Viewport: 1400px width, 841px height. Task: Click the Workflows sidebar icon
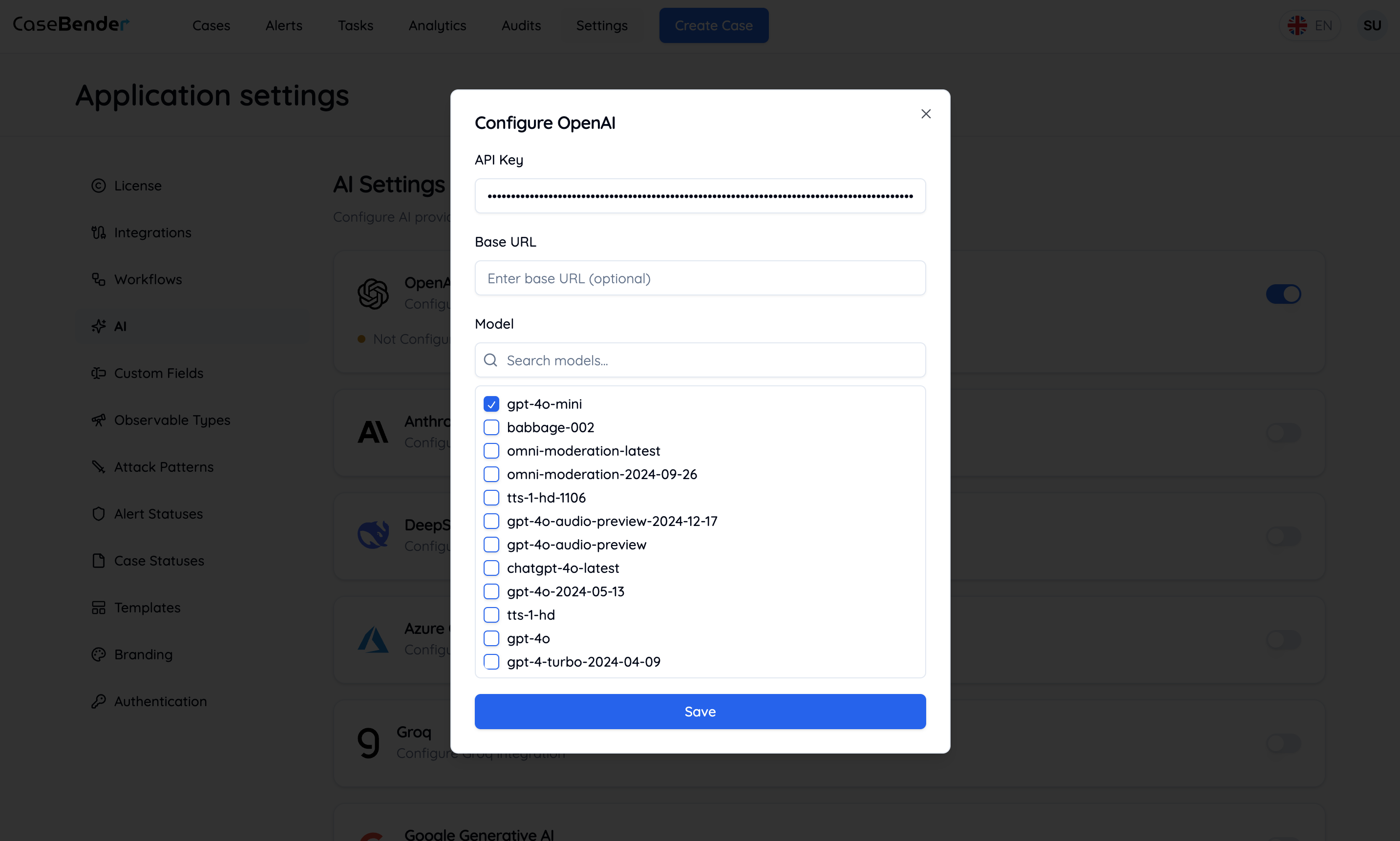[x=99, y=279]
